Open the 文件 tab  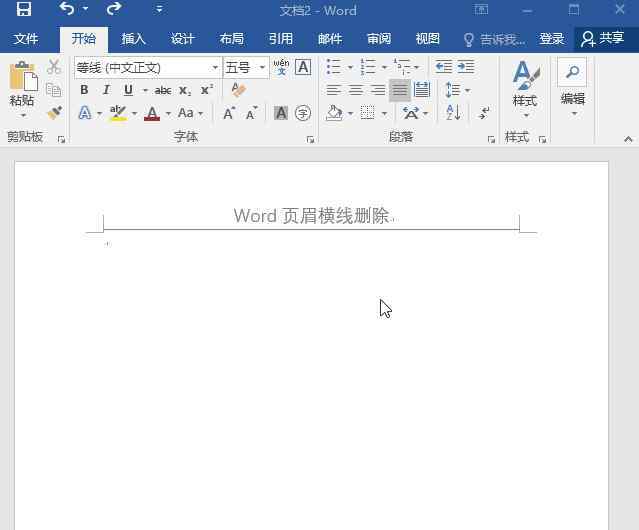click(x=26, y=39)
